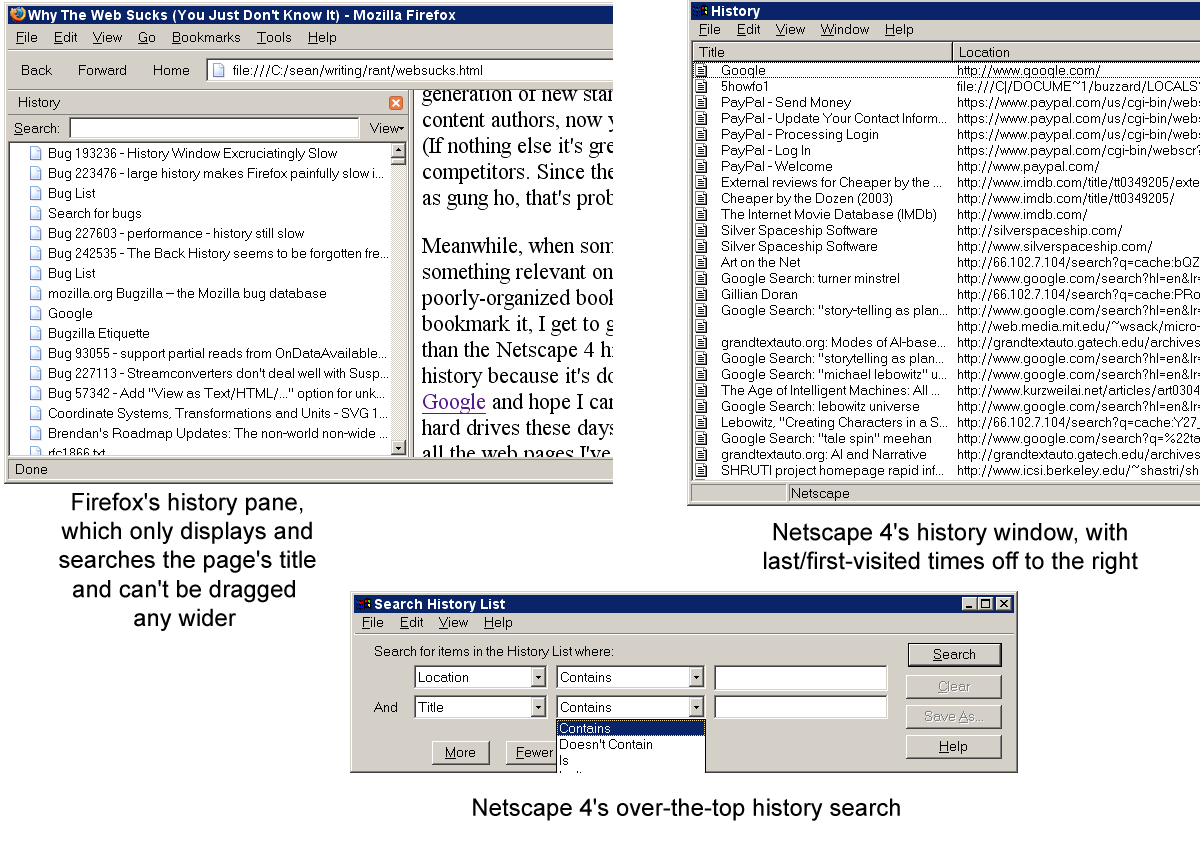Select PayPal - Log In row

(945, 150)
